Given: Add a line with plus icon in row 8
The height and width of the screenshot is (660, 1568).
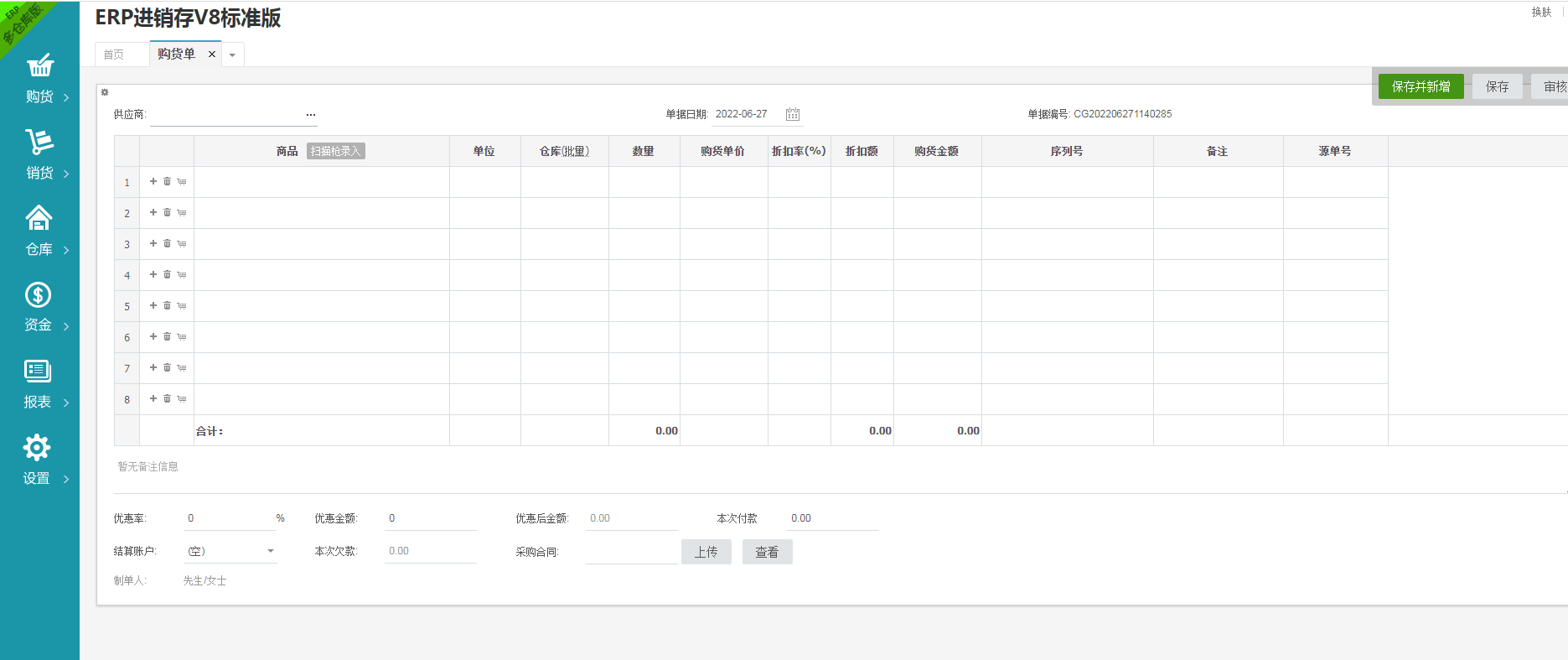Looking at the screenshot, I should point(153,398).
